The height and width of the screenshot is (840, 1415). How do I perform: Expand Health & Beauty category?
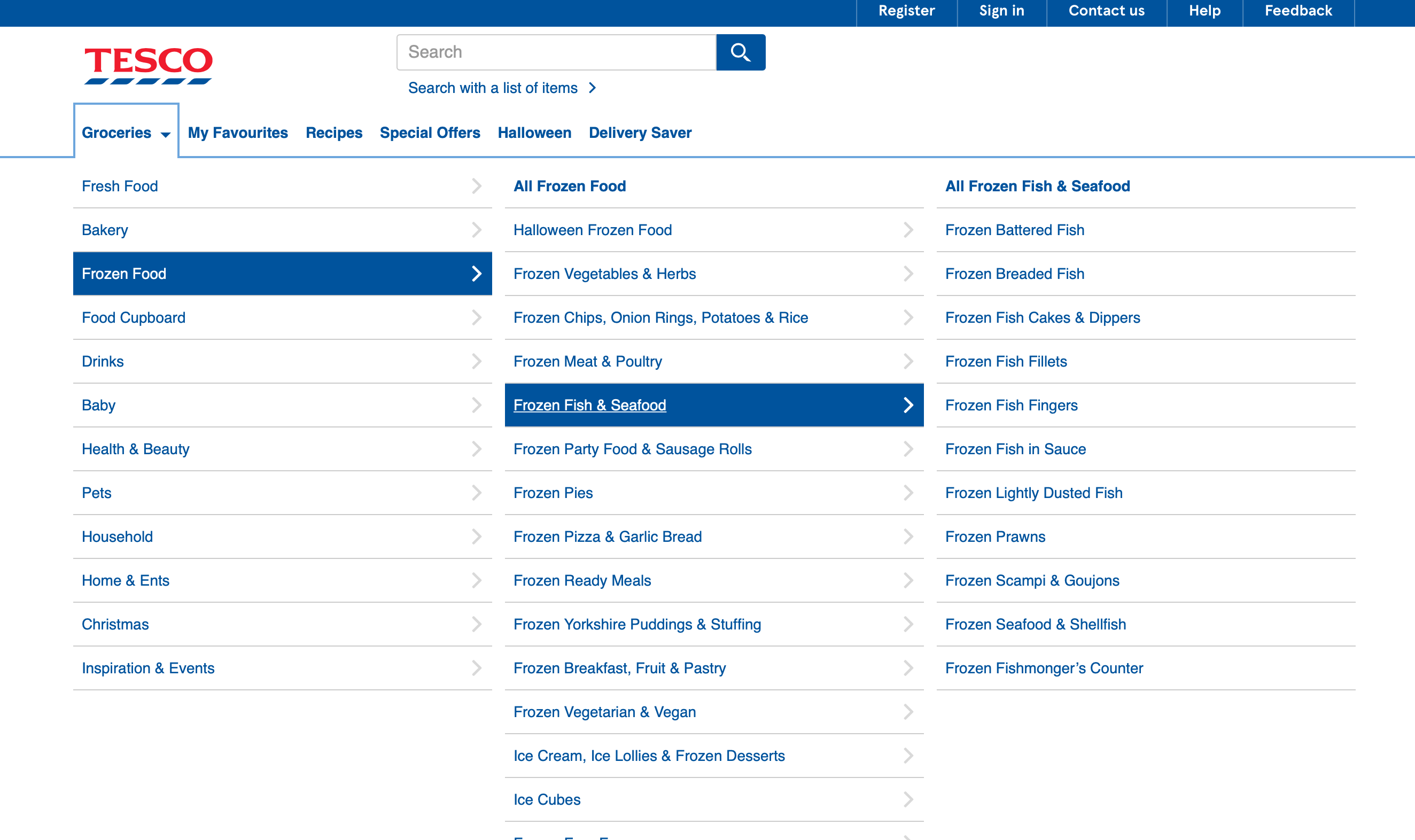tap(283, 449)
